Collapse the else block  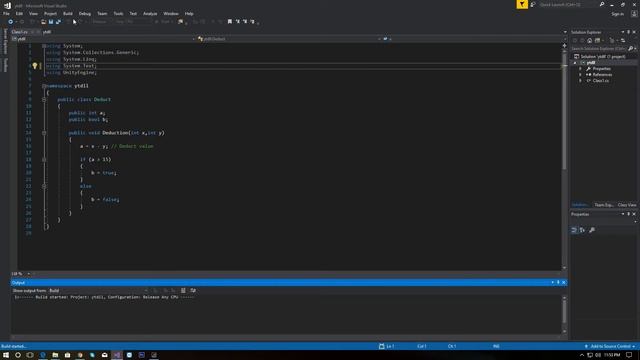(x=44, y=186)
